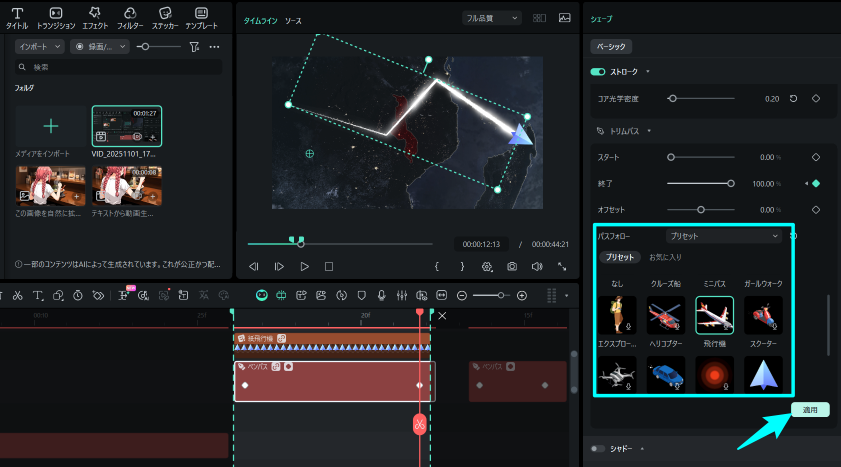Open the フル品質 preview quality dropdown
The height and width of the screenshot is (467, 841).
[x=492, y=18]
